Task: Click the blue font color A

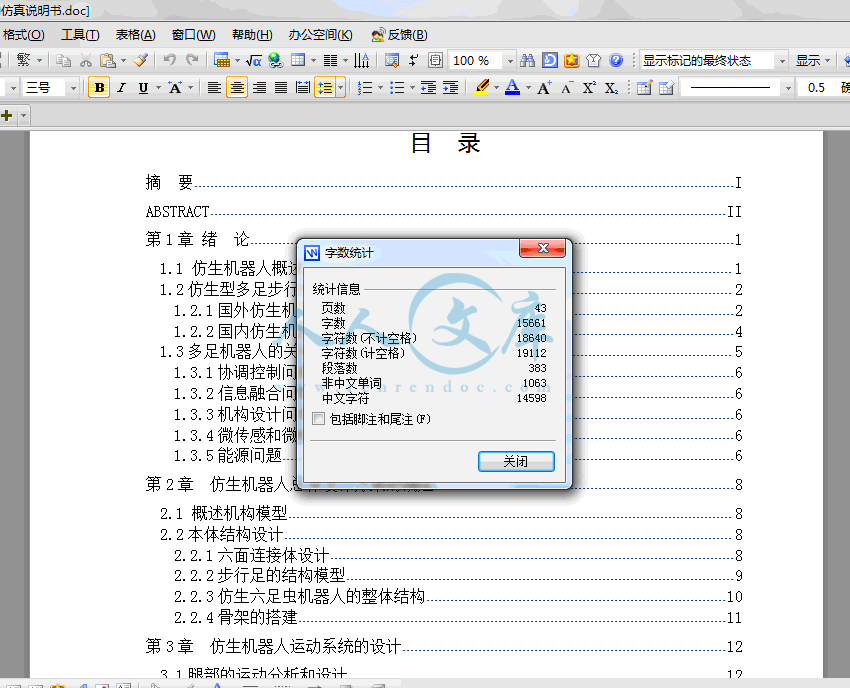Action: point(512,87)
